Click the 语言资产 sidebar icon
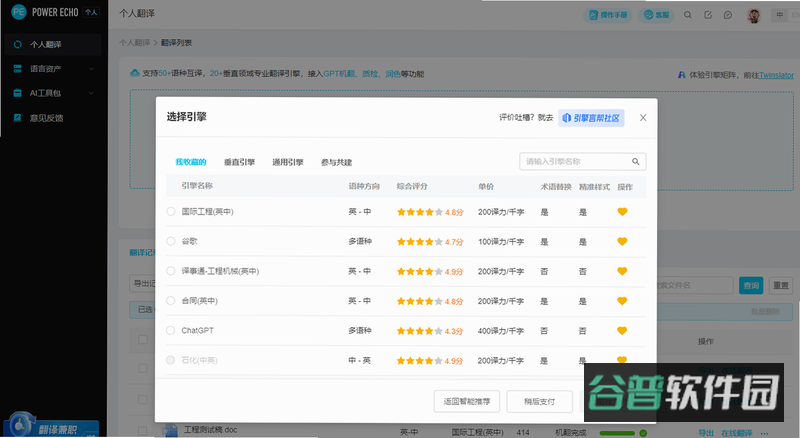 pyautogui.click(x=17, y=68)
